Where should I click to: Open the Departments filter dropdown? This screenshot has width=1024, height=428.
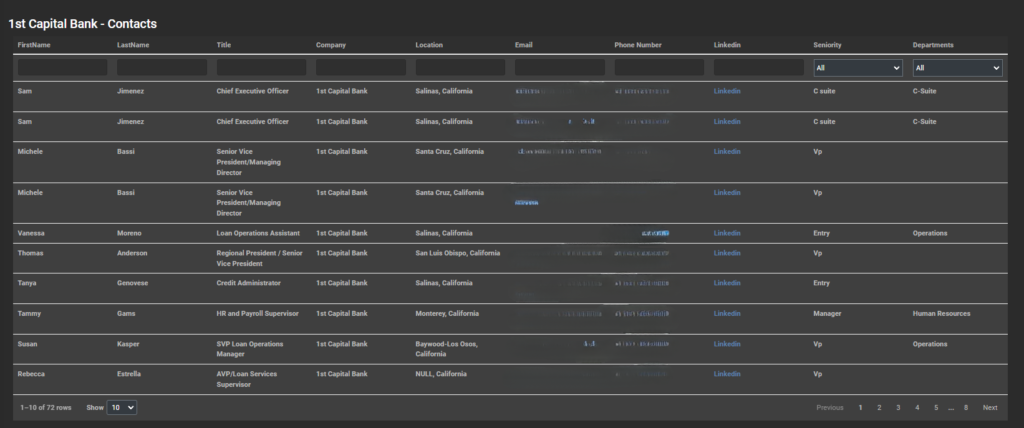click(956, 68)
